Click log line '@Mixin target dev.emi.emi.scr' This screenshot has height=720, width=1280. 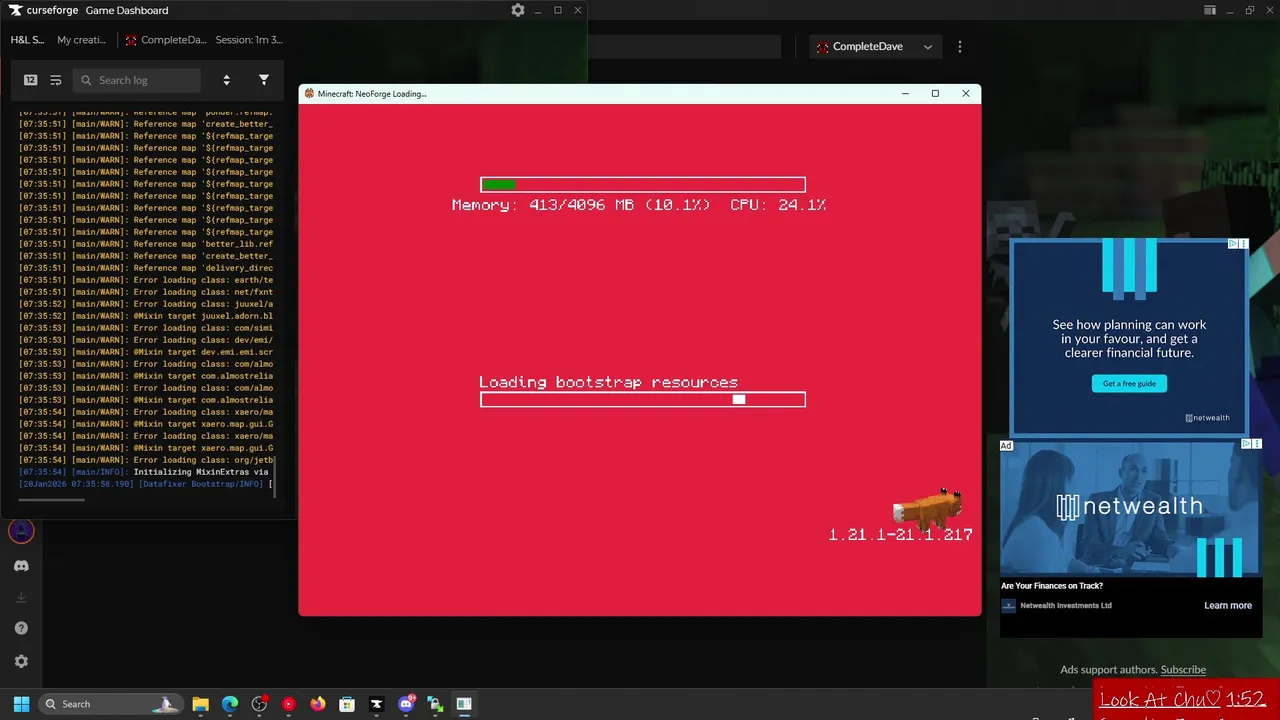[x=146, y=352]
